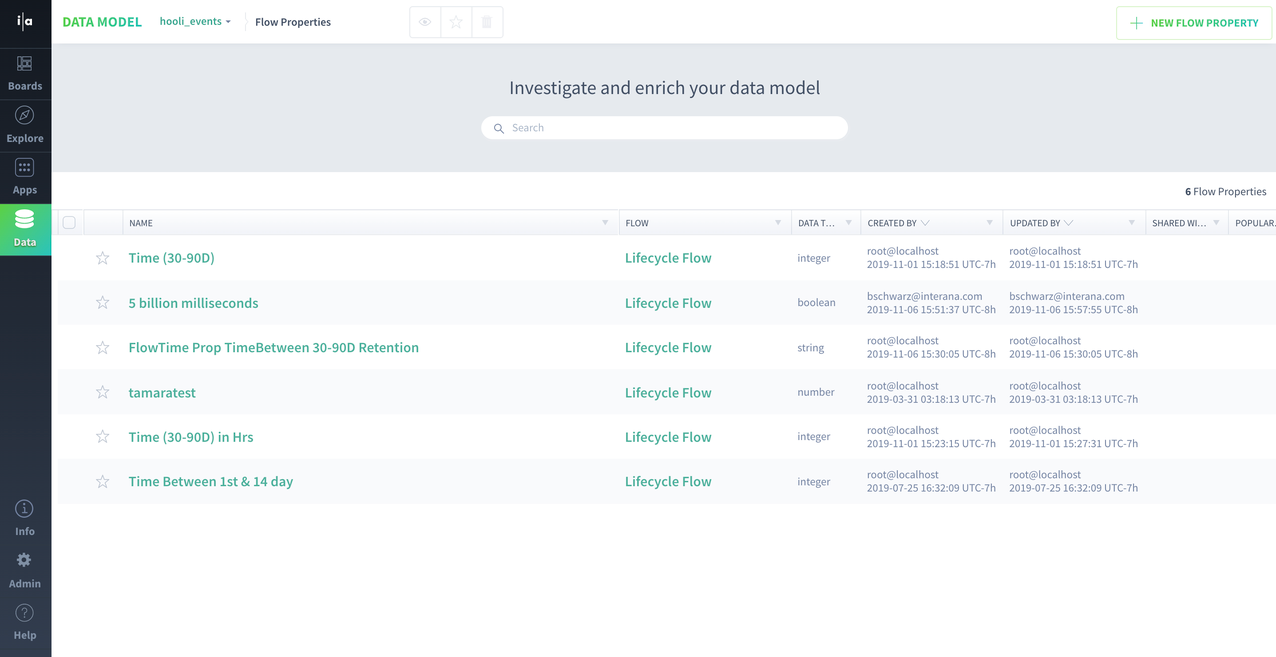This screenshot has height=657, width=1276.
Task: Click the 6 Flow Properties count
Action: [1226, 191]
